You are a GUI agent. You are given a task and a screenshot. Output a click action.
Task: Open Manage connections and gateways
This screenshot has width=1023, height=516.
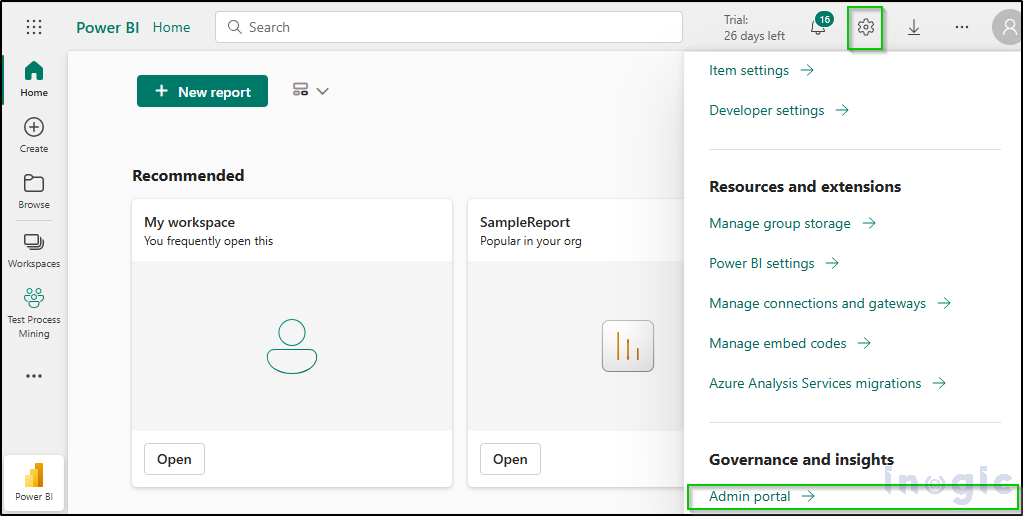[x=830, y=303]
